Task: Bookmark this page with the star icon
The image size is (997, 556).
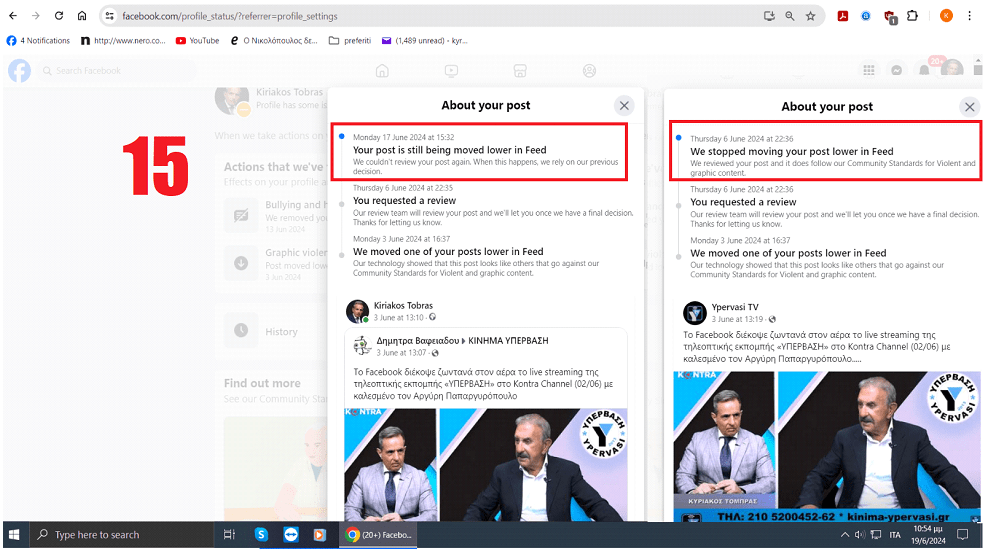Action: pos(810,16)
